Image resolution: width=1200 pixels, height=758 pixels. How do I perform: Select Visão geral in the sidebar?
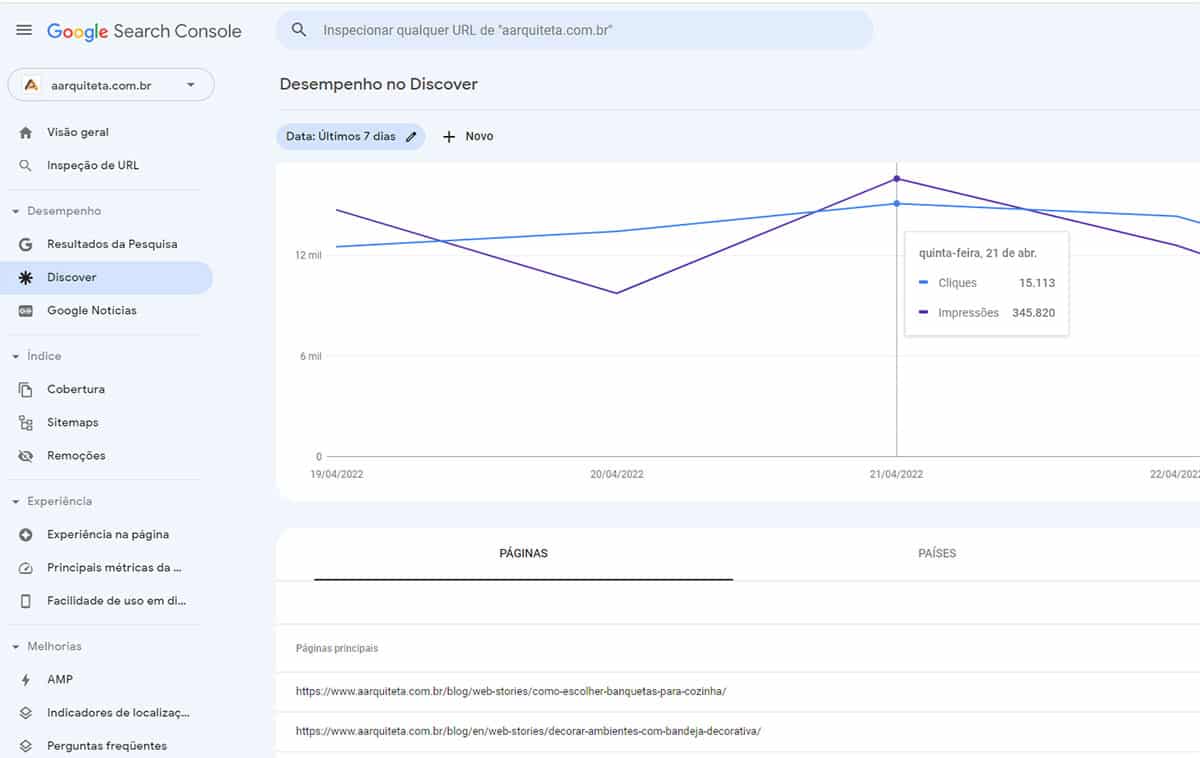tap(79, 131)
